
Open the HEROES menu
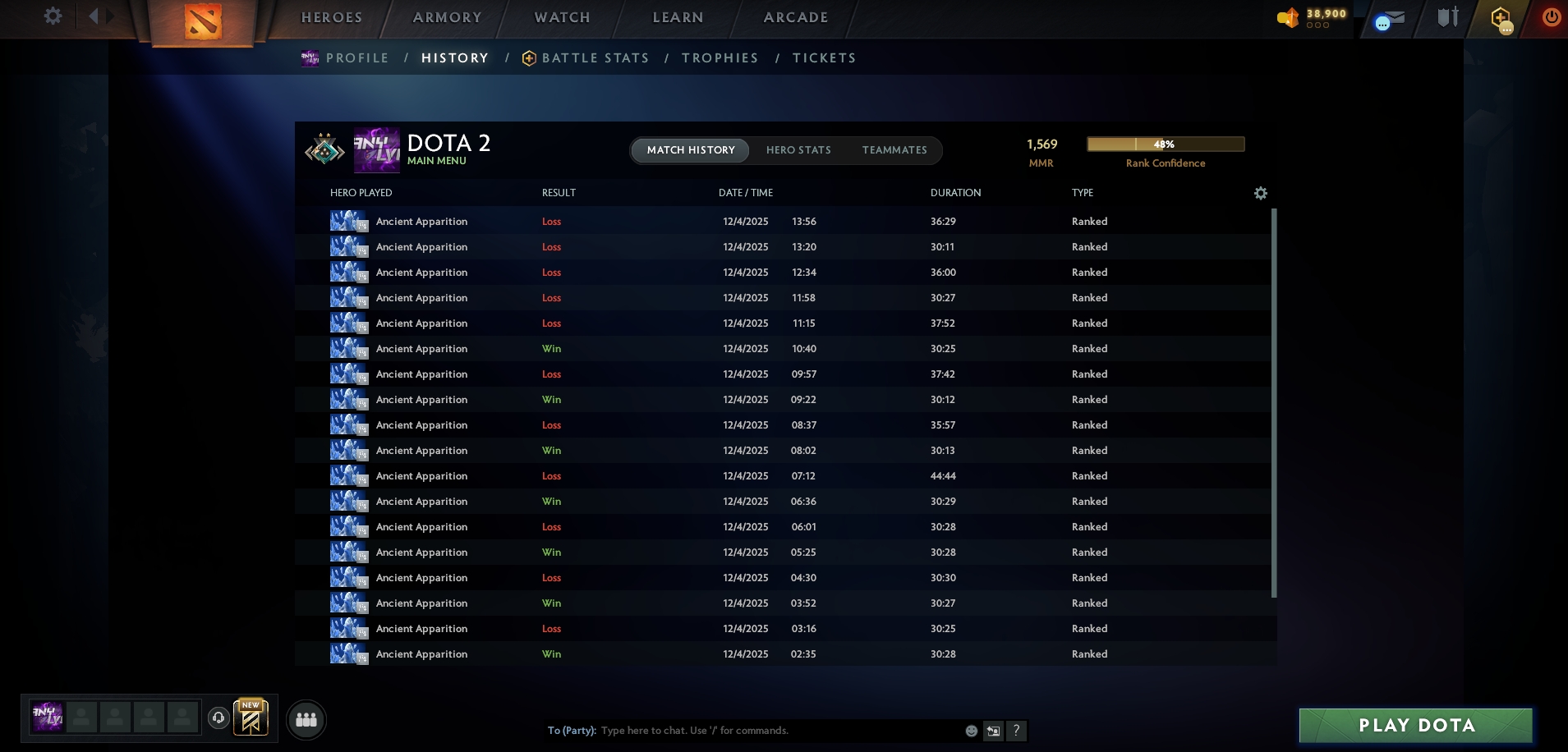coord(332,17)
